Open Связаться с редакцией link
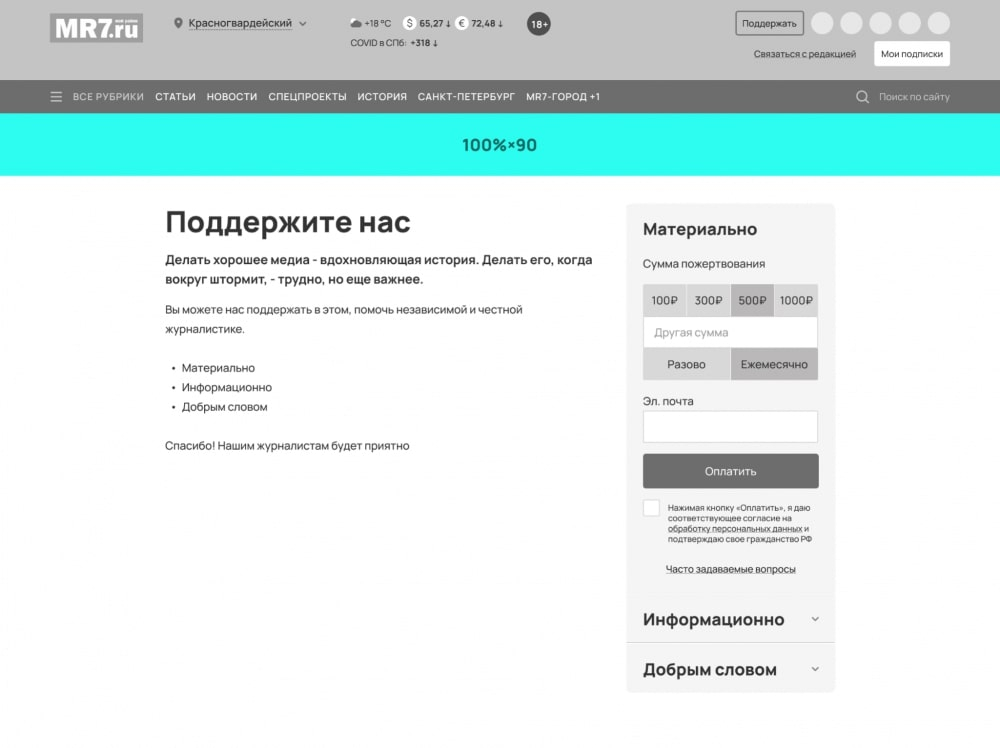This screenshot has width=1000, height=748. pos(804,54)
